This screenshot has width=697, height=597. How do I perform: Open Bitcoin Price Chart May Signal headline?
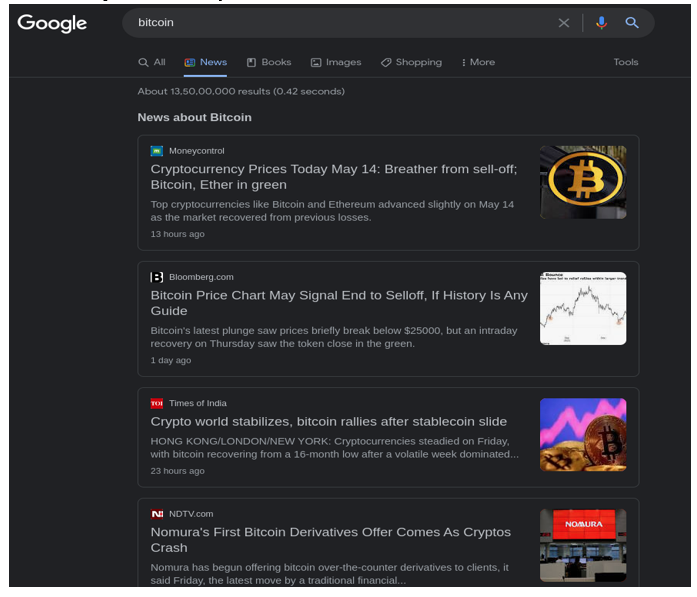(339, 303)
